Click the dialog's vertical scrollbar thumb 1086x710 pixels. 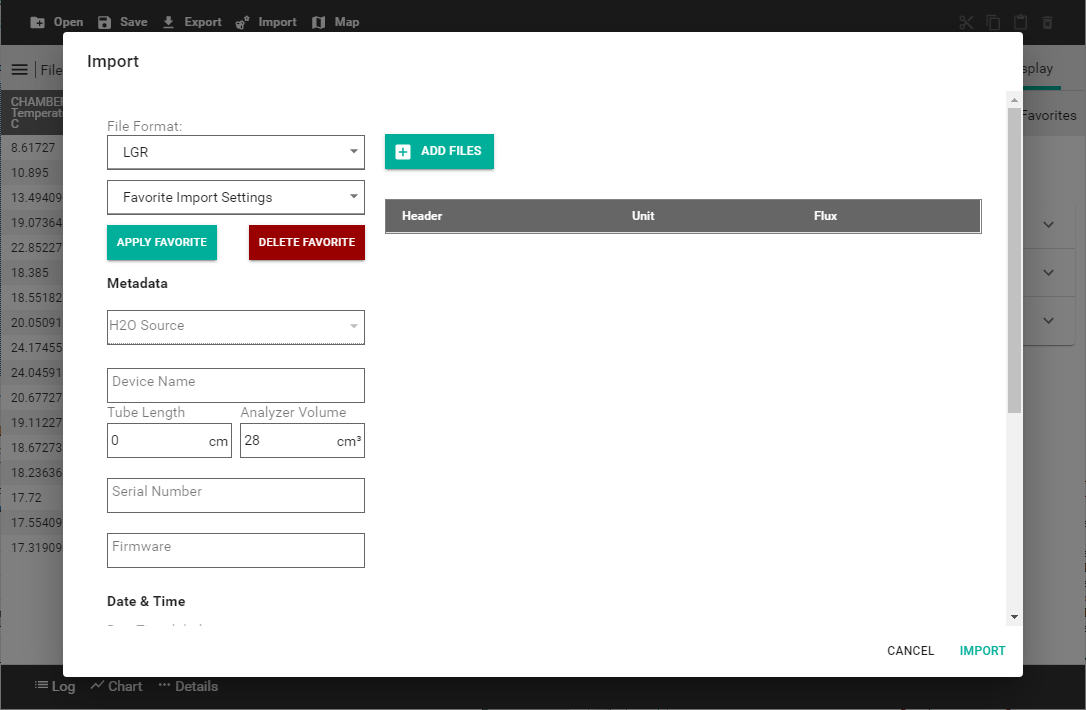(x=1014, y=260)
